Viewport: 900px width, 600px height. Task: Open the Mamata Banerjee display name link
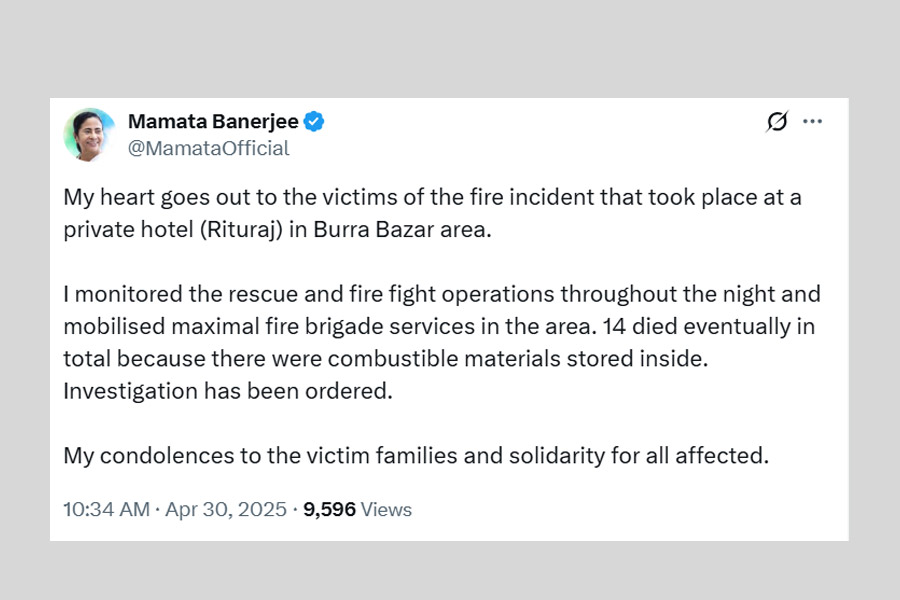point(213,122)
